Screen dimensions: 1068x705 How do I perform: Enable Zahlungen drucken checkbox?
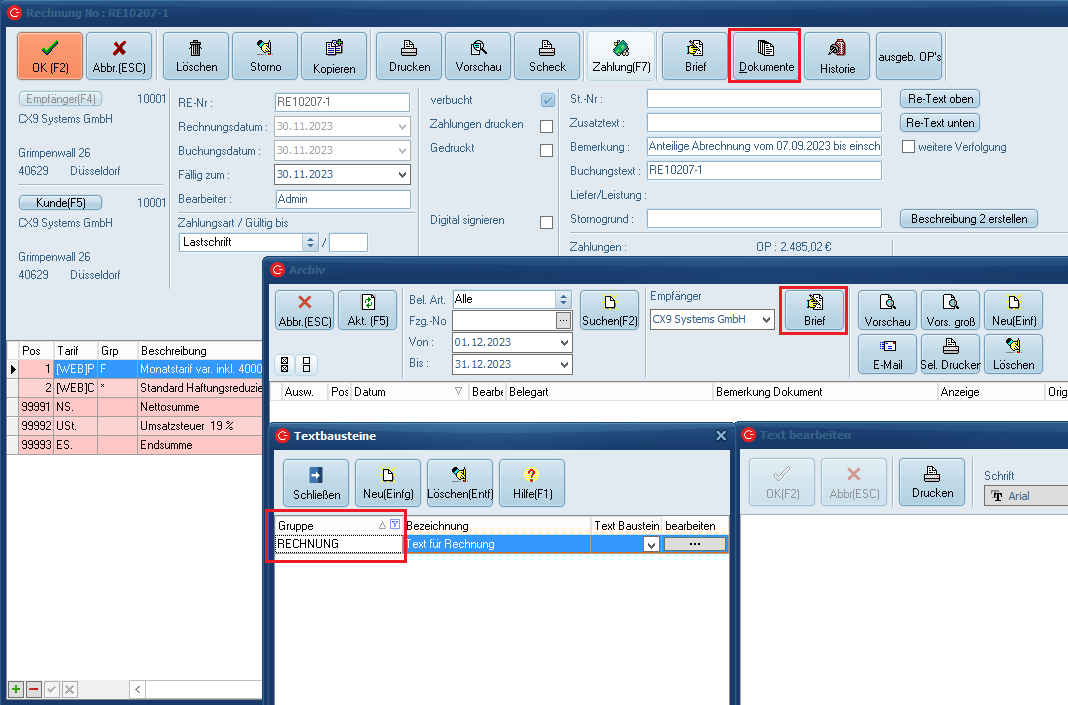(547, 126)
